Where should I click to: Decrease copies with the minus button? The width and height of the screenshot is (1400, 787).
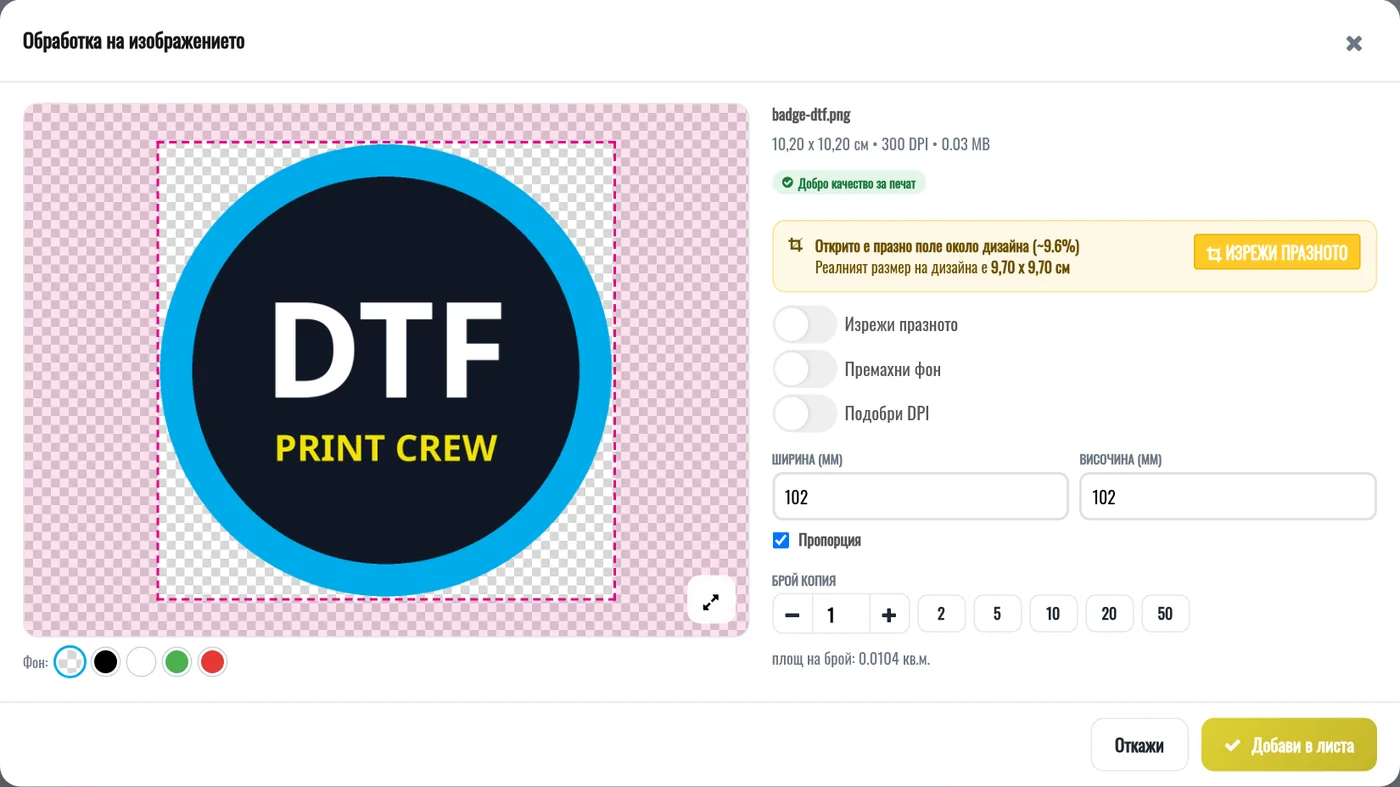point(793,614)
